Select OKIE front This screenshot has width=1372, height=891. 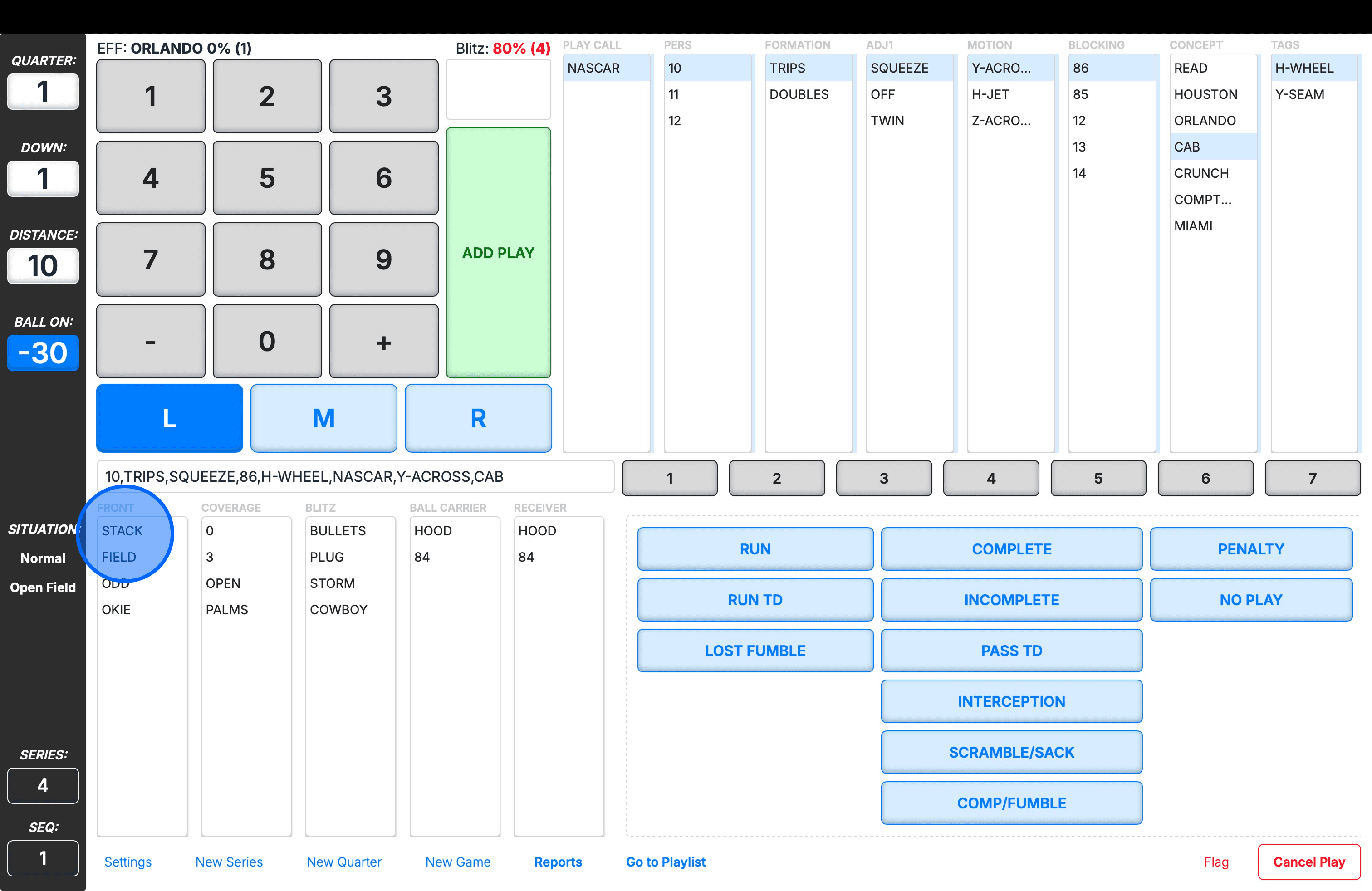click(x=142, y=610)
